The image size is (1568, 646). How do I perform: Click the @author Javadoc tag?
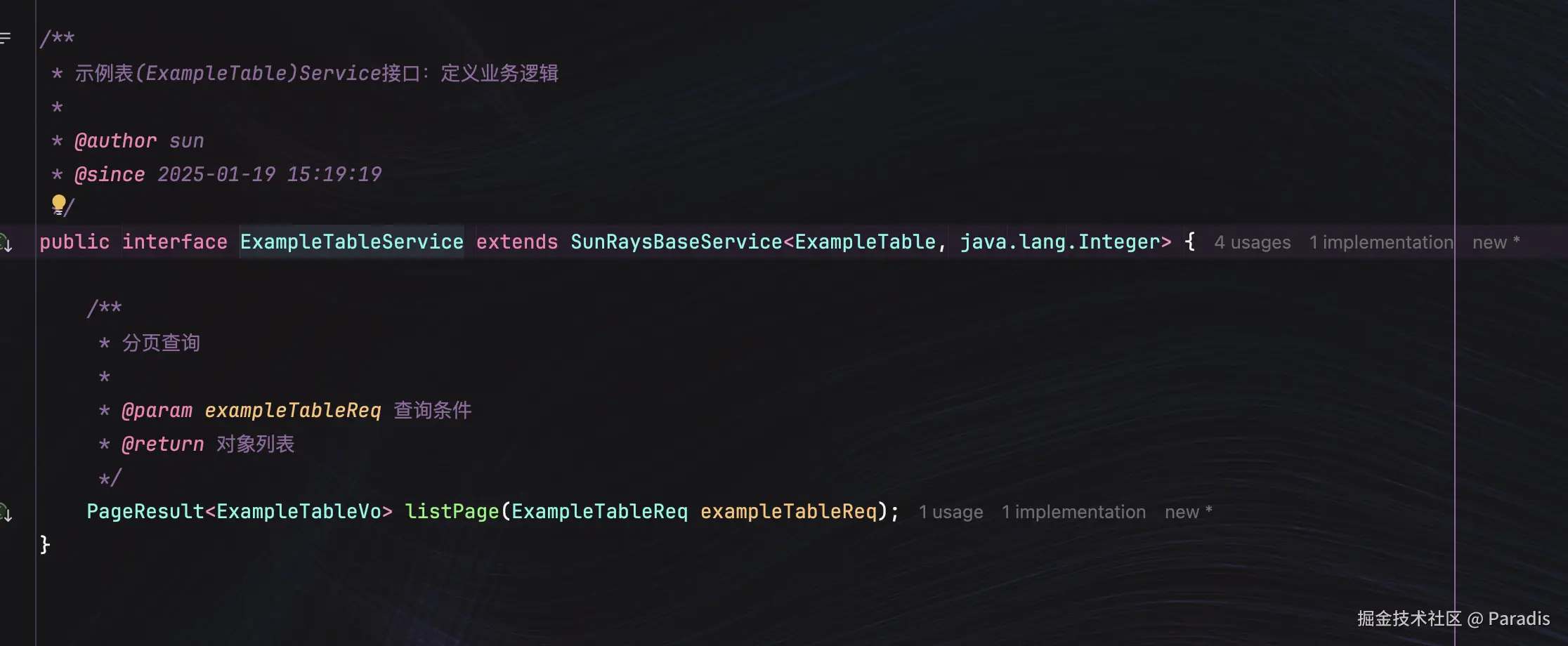point(115,141)
